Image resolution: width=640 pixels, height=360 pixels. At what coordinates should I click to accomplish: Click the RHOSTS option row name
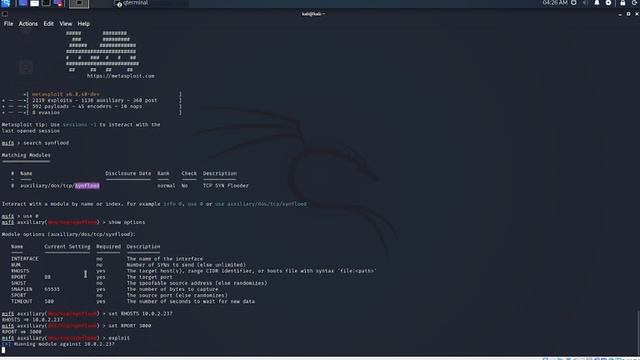(x=20, y=271)
